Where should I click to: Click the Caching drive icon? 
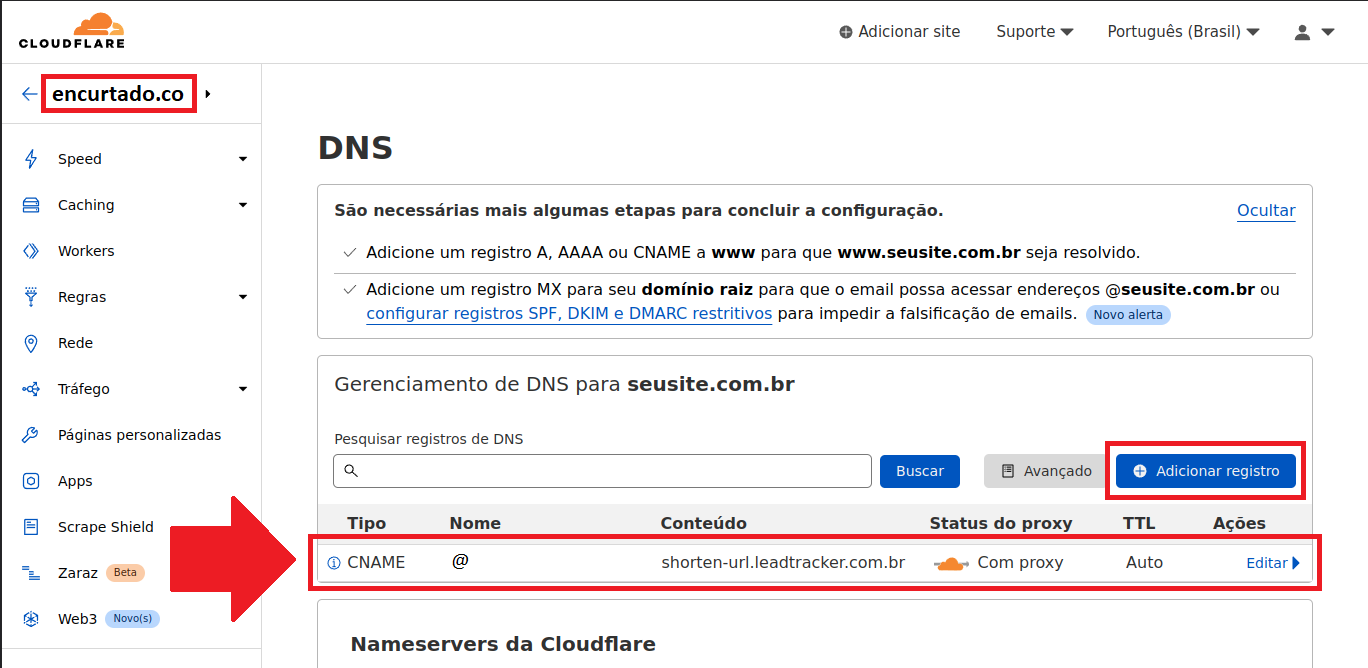coord(31,205)
